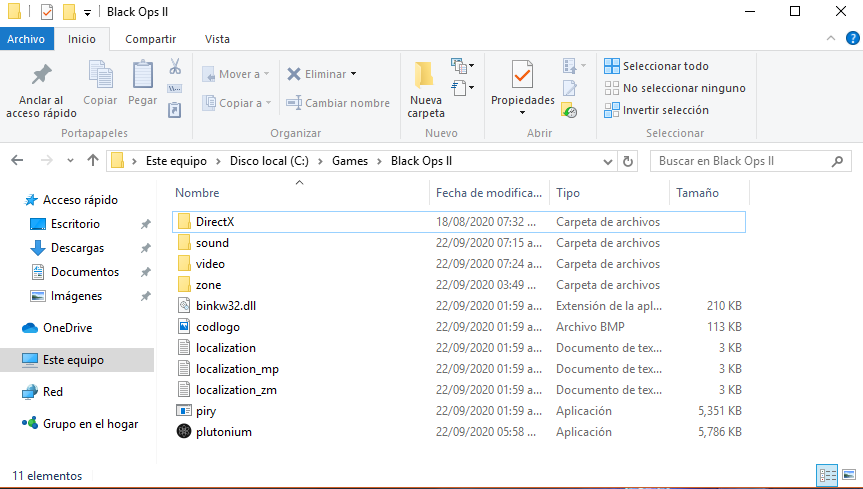Viewport: 863px width, 489px height.
Task: Switch to large icons view
Action: click(849, 475)
